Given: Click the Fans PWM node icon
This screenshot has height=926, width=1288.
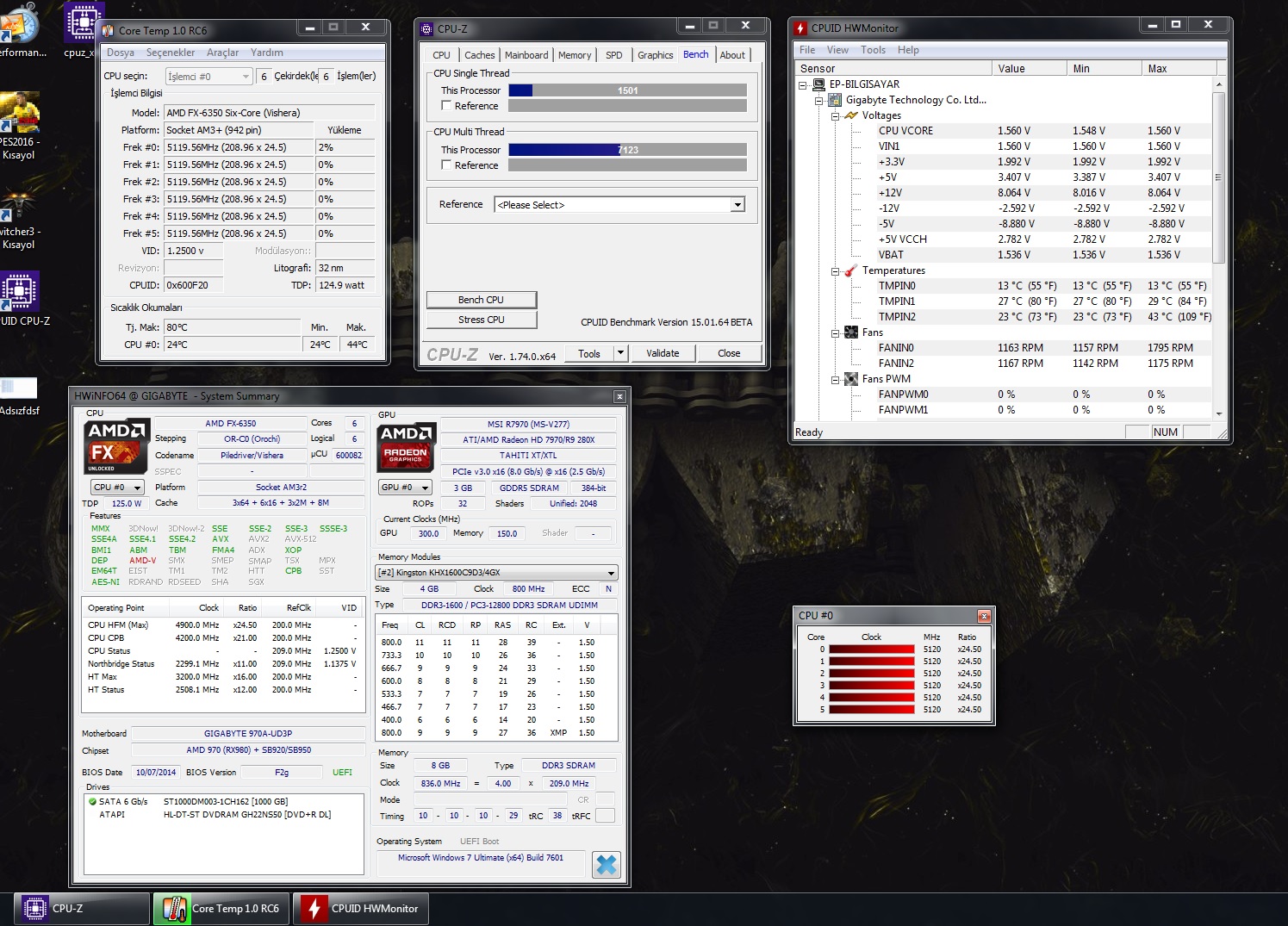Looking at the screenshot, I should click(x=851, y=379).
